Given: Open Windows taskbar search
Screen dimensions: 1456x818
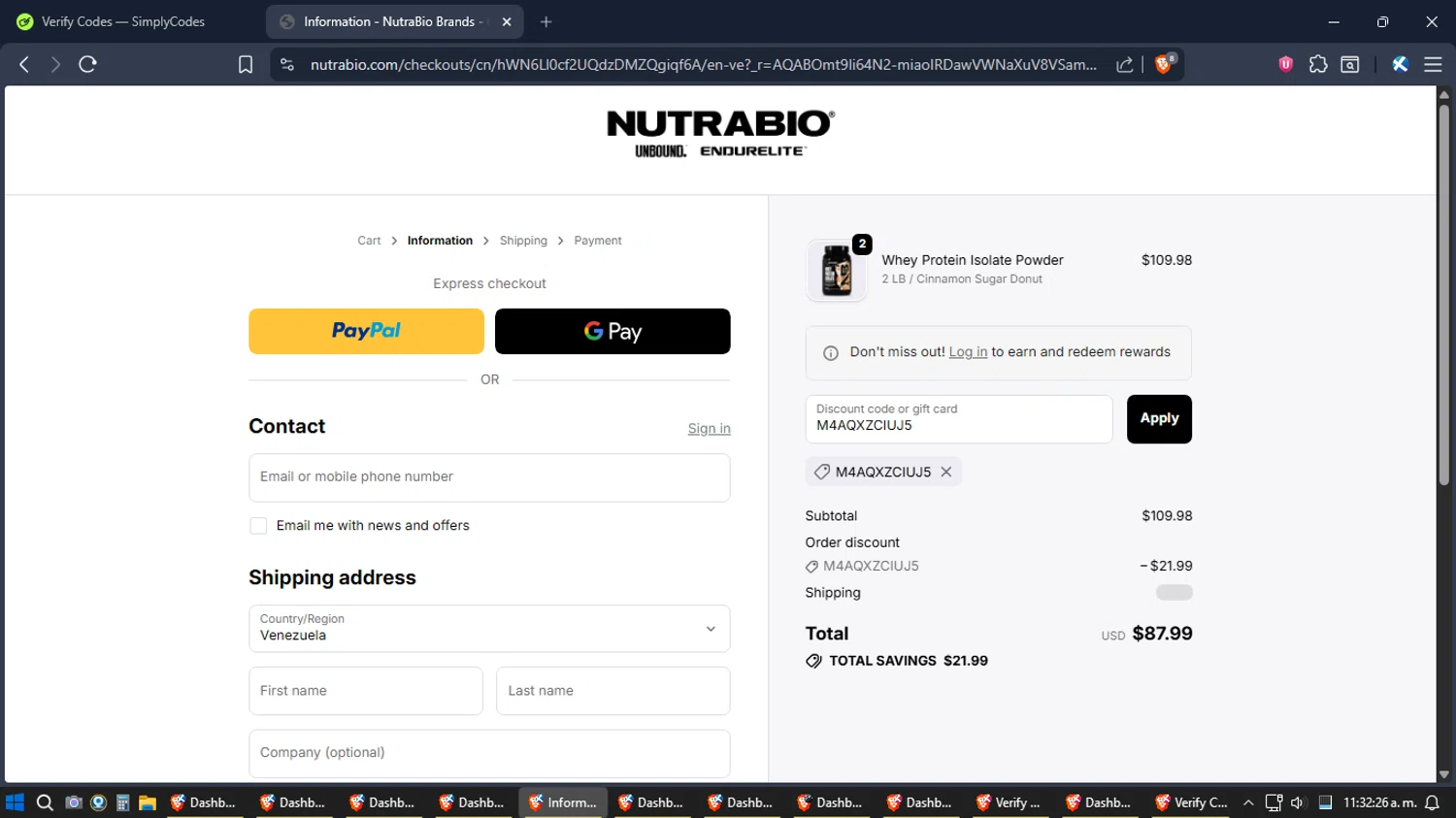Looking at the screenshot, I should point(45,802).
